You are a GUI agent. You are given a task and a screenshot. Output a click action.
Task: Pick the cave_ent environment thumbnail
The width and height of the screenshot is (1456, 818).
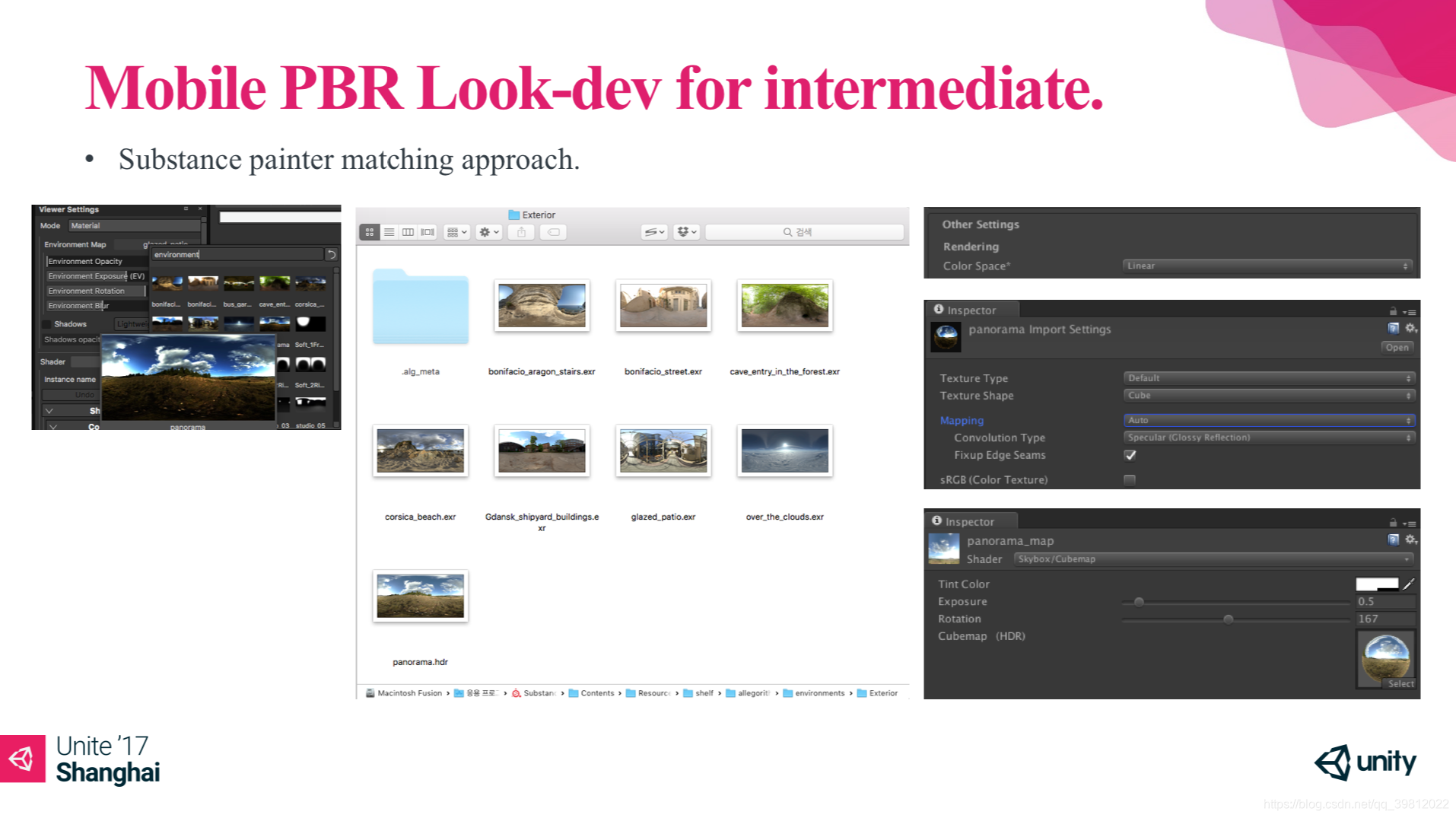[275, 285]
